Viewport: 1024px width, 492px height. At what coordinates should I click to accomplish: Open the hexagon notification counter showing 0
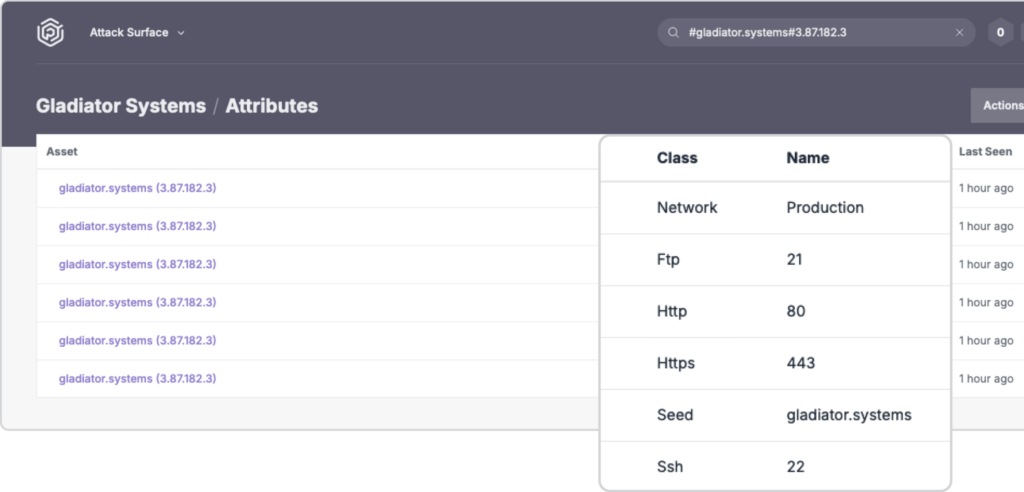(1000, 33)
